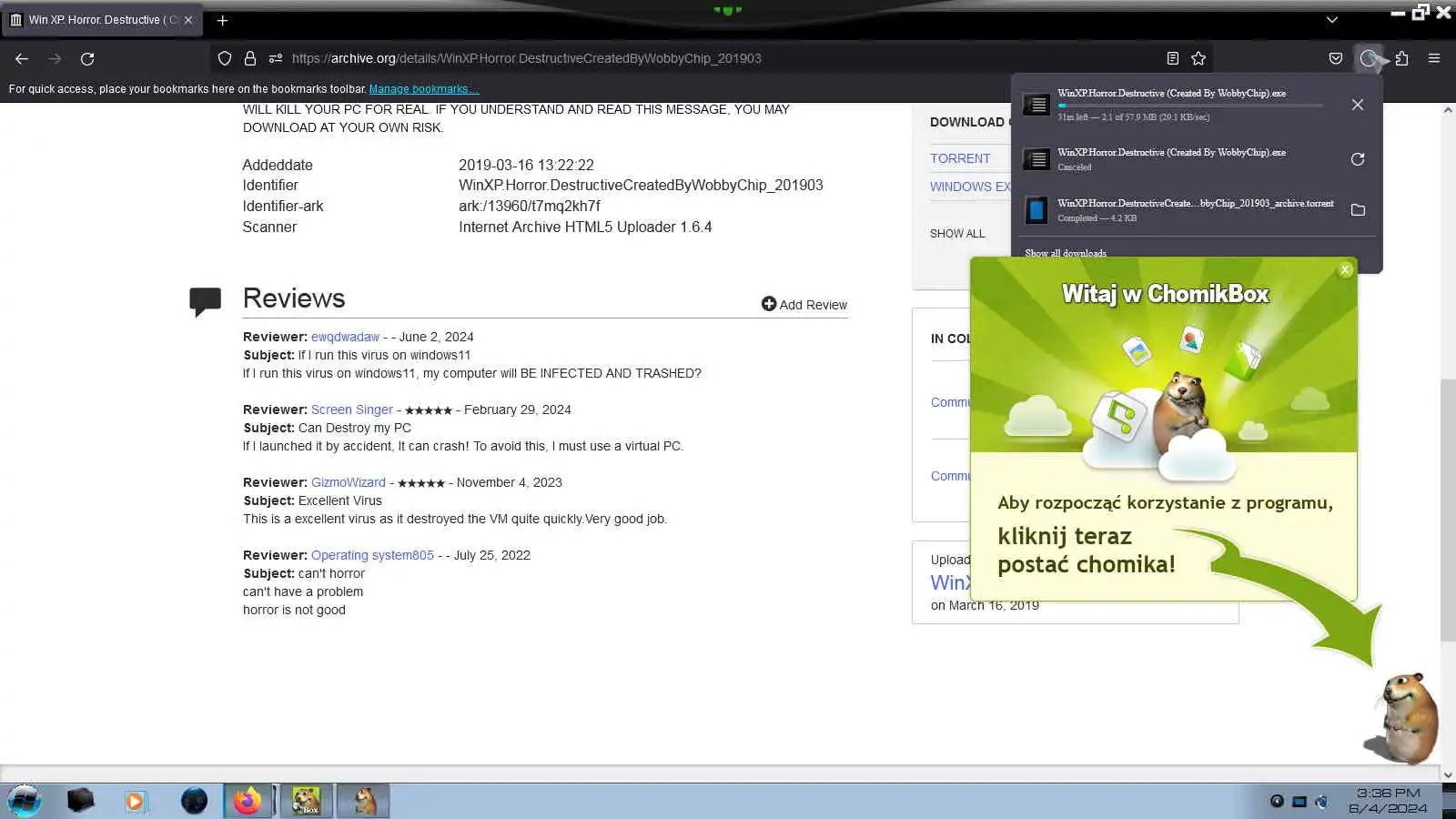
Task: Click the 'Excellent Virus' review subject
Action: tap(340, 500)
